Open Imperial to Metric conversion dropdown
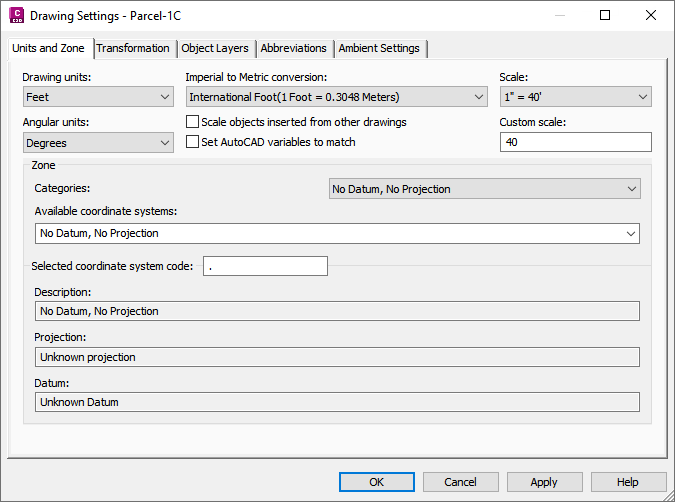This screenshot has width=675, height=502. (x=336, y=97)
